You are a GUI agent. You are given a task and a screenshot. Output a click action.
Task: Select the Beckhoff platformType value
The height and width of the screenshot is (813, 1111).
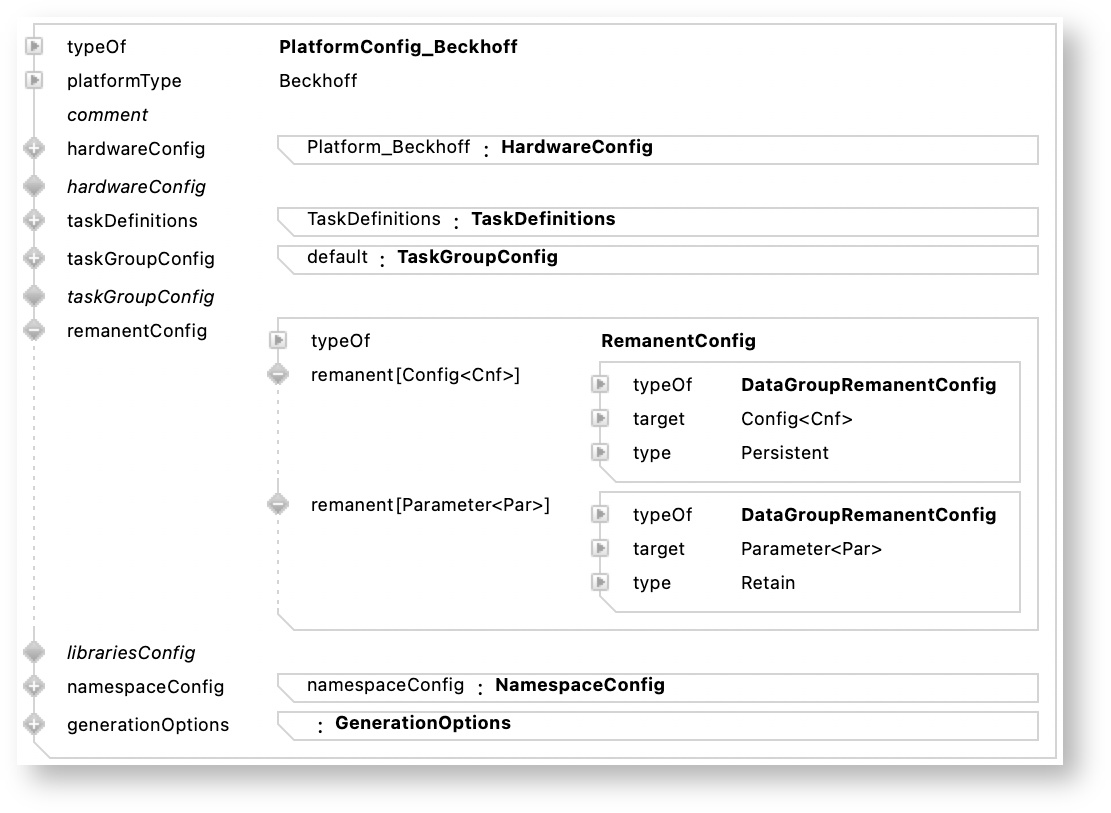click(318, 81)
